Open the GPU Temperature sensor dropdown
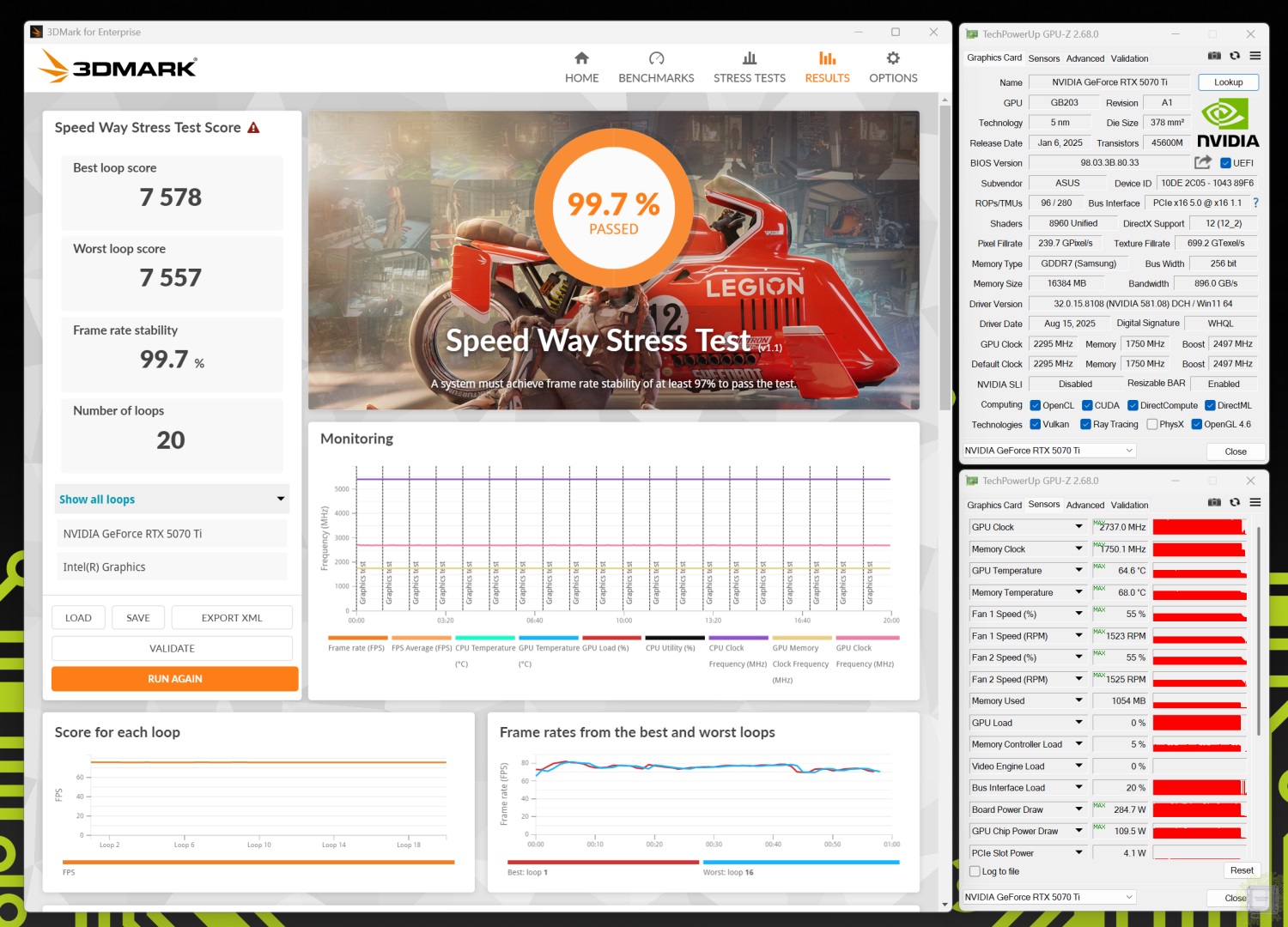 click(x=1078, y=571)
